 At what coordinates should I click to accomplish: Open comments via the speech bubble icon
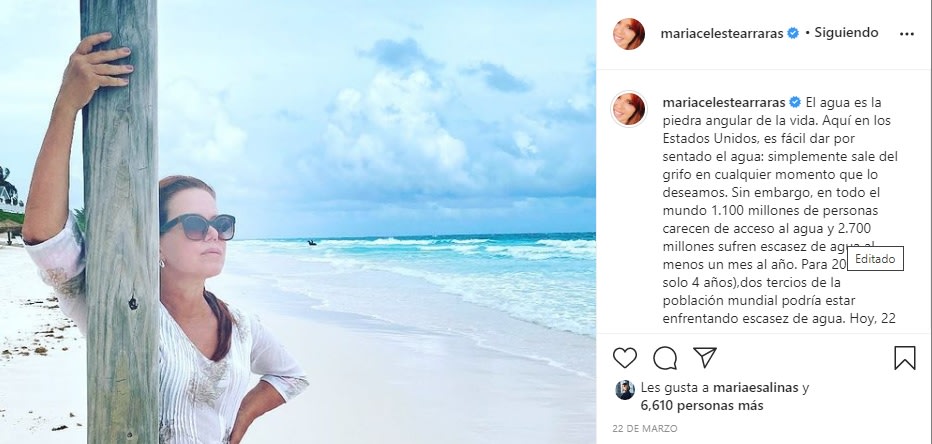click(x=665, y=358)
